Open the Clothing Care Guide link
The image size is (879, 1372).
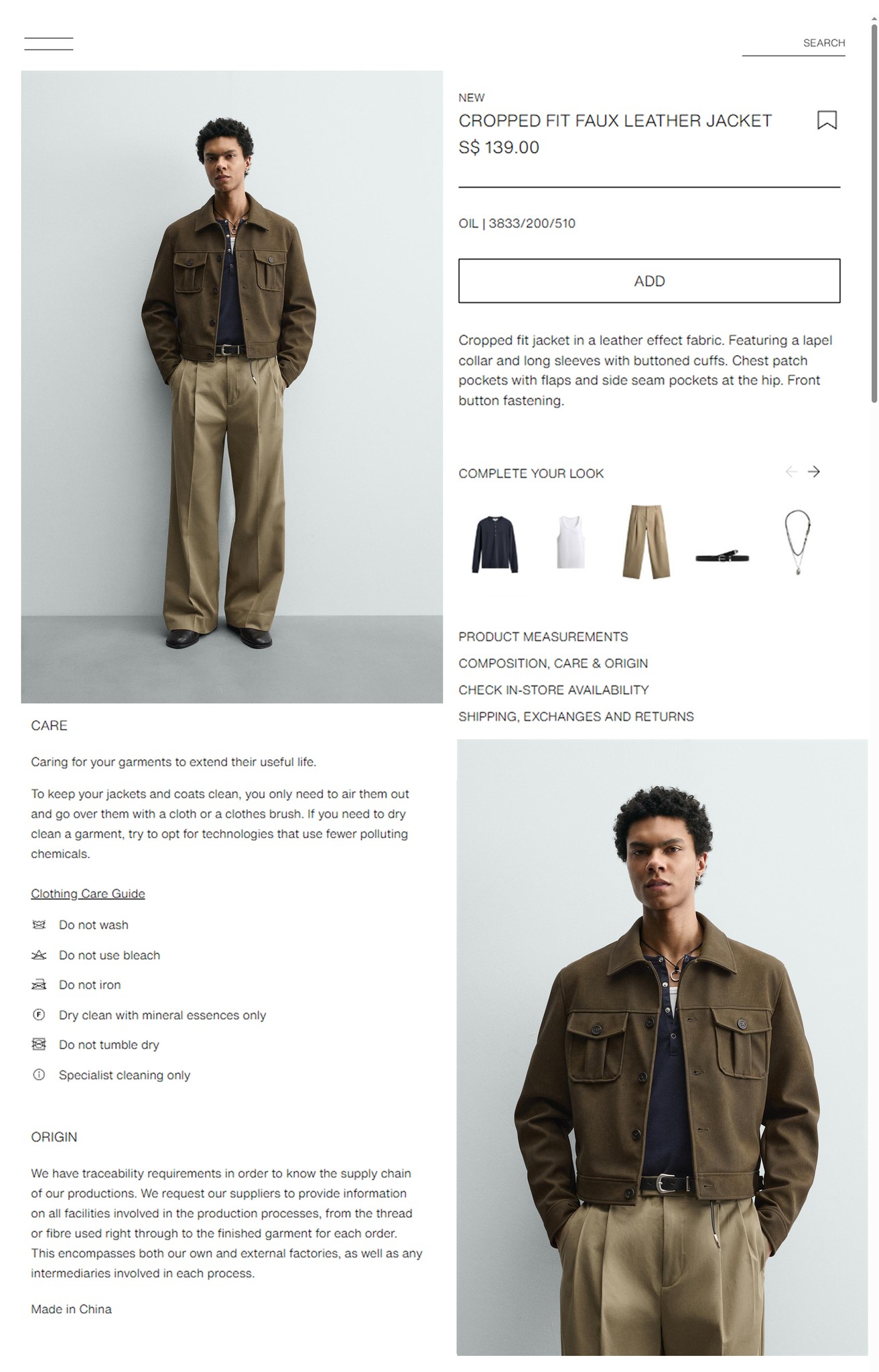coord(88,894)
